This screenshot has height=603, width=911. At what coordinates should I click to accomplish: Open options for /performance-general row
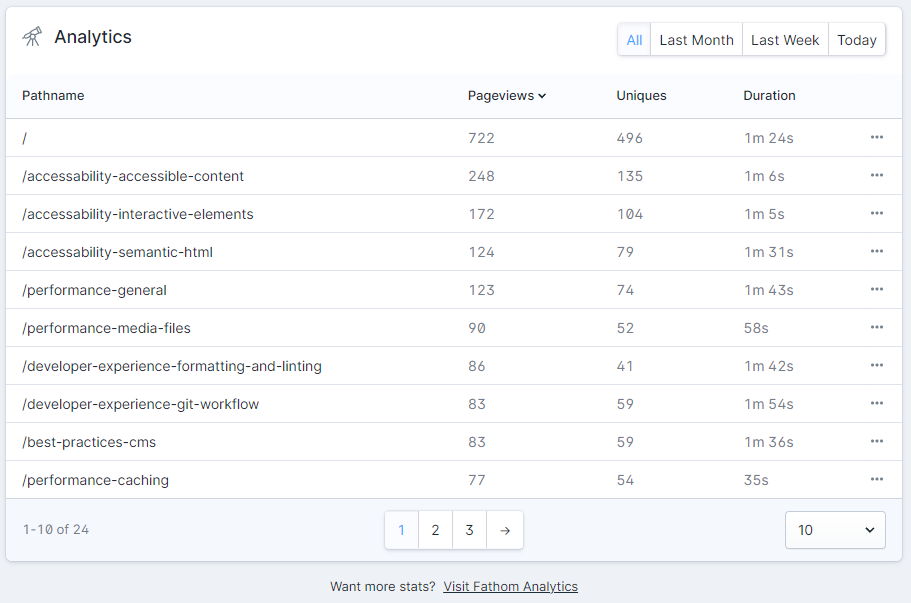877,289
